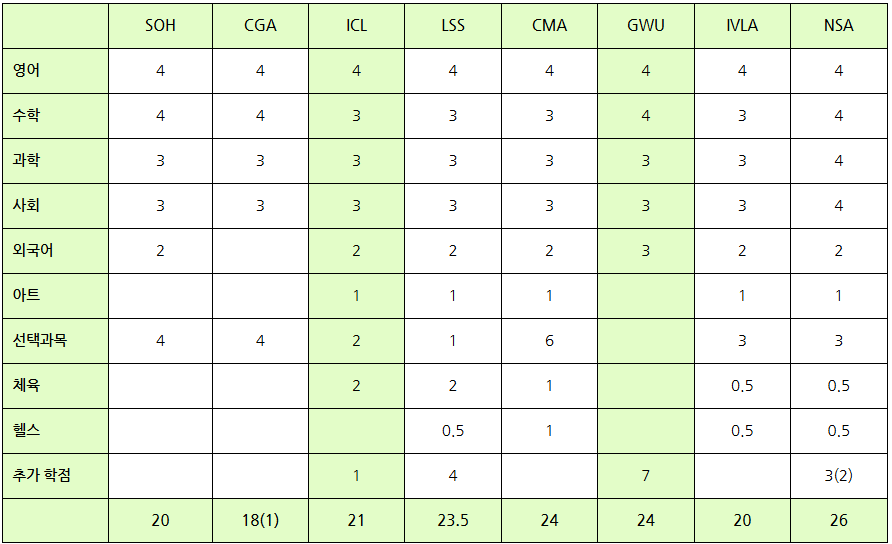Screen dimensions: 892x544
Task: Select the 23.5 total cell under LSS
Action: (453, 521)
